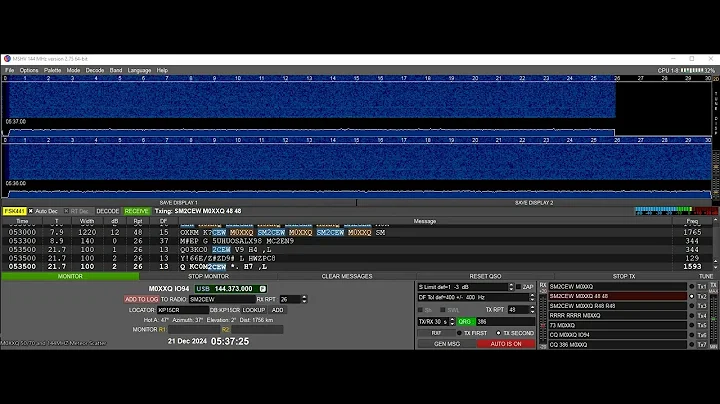720x404 pixels.
Task: Click the LOCATOR field KP15CR
Action: pos(183,310)
